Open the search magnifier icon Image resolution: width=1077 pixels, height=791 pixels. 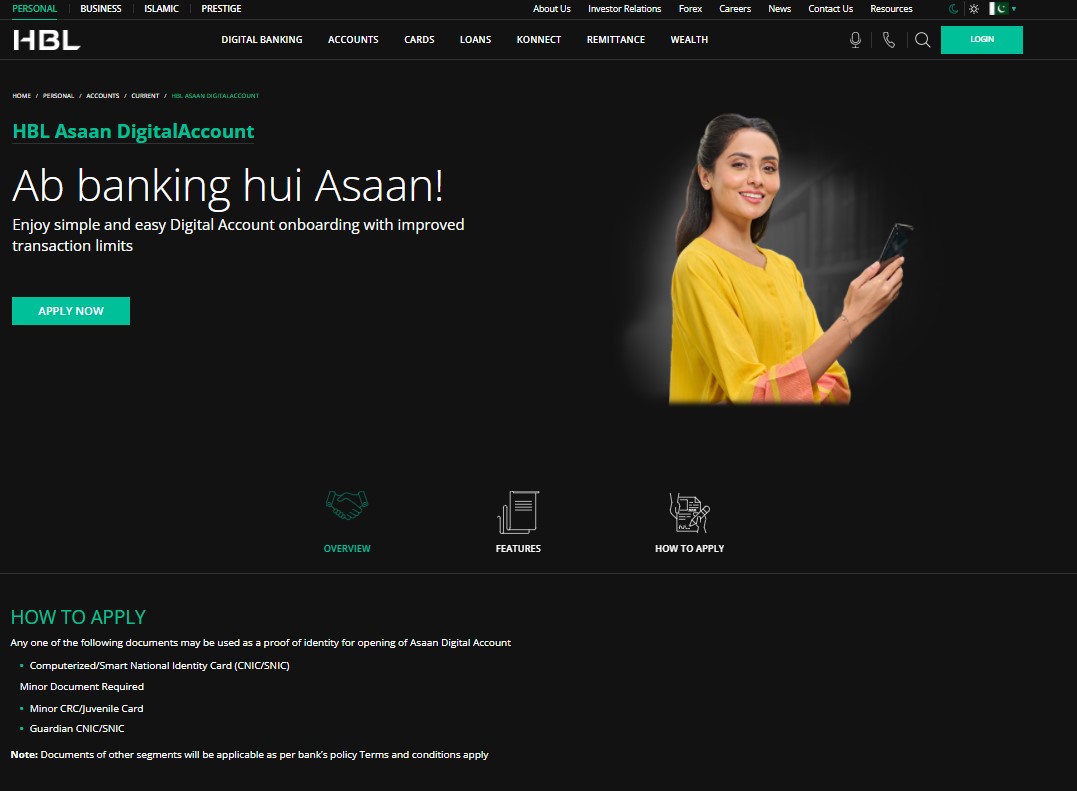[x=922, y=40]
